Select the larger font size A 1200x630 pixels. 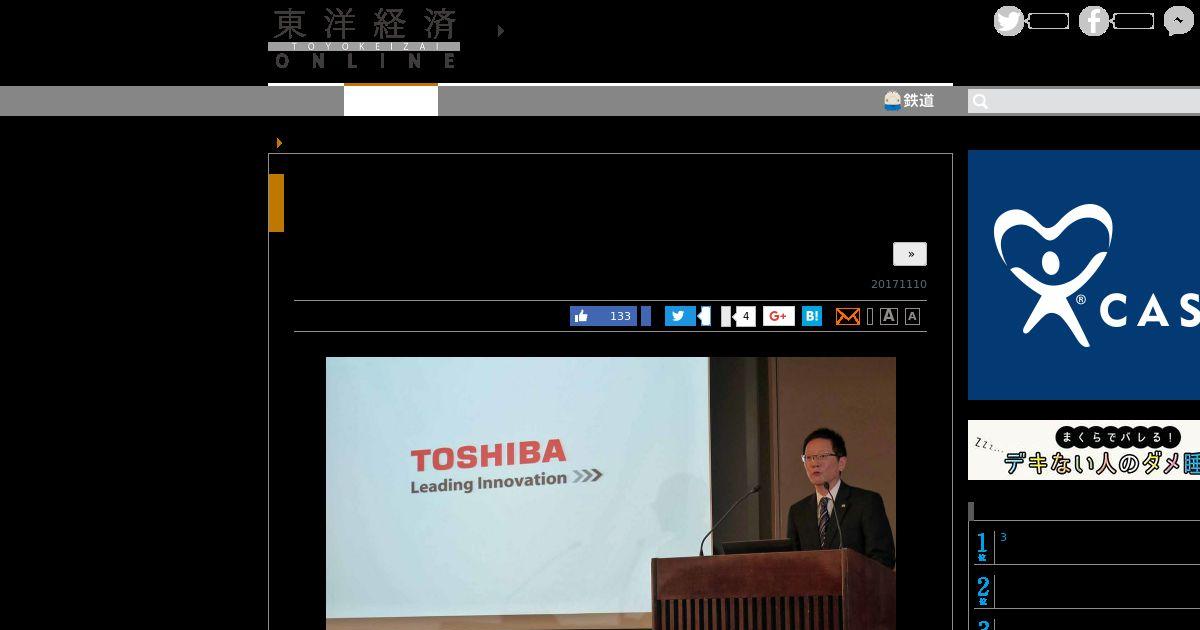[889, 316]
